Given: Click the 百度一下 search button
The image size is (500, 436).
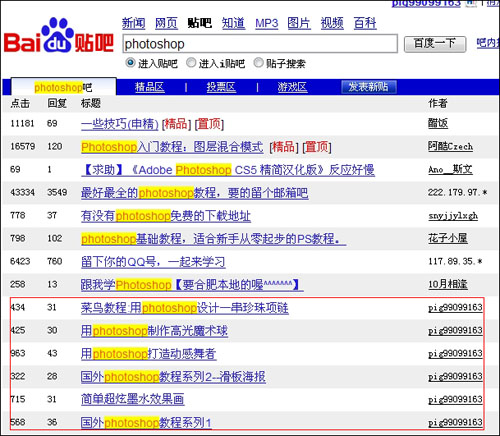Looking at the screenshot, I should [435, 44].
